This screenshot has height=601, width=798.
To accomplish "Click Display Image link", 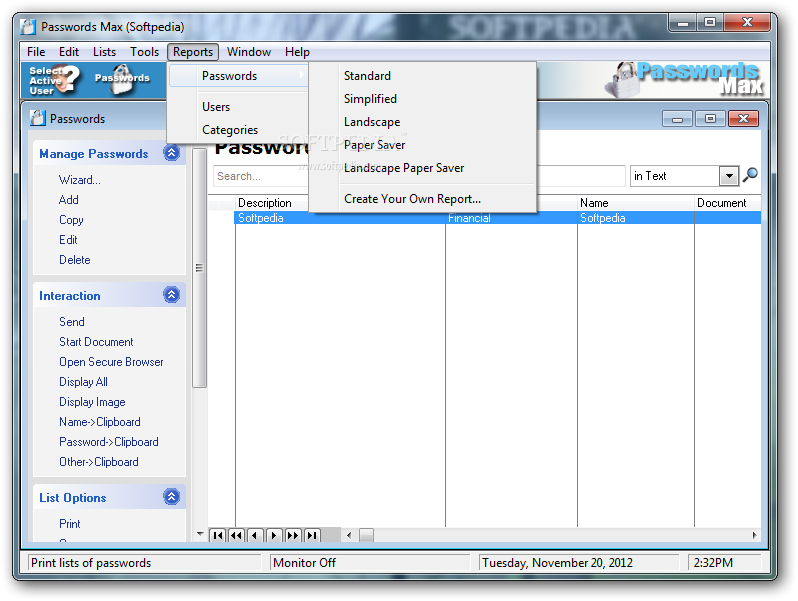I will (x=92, y=402).
